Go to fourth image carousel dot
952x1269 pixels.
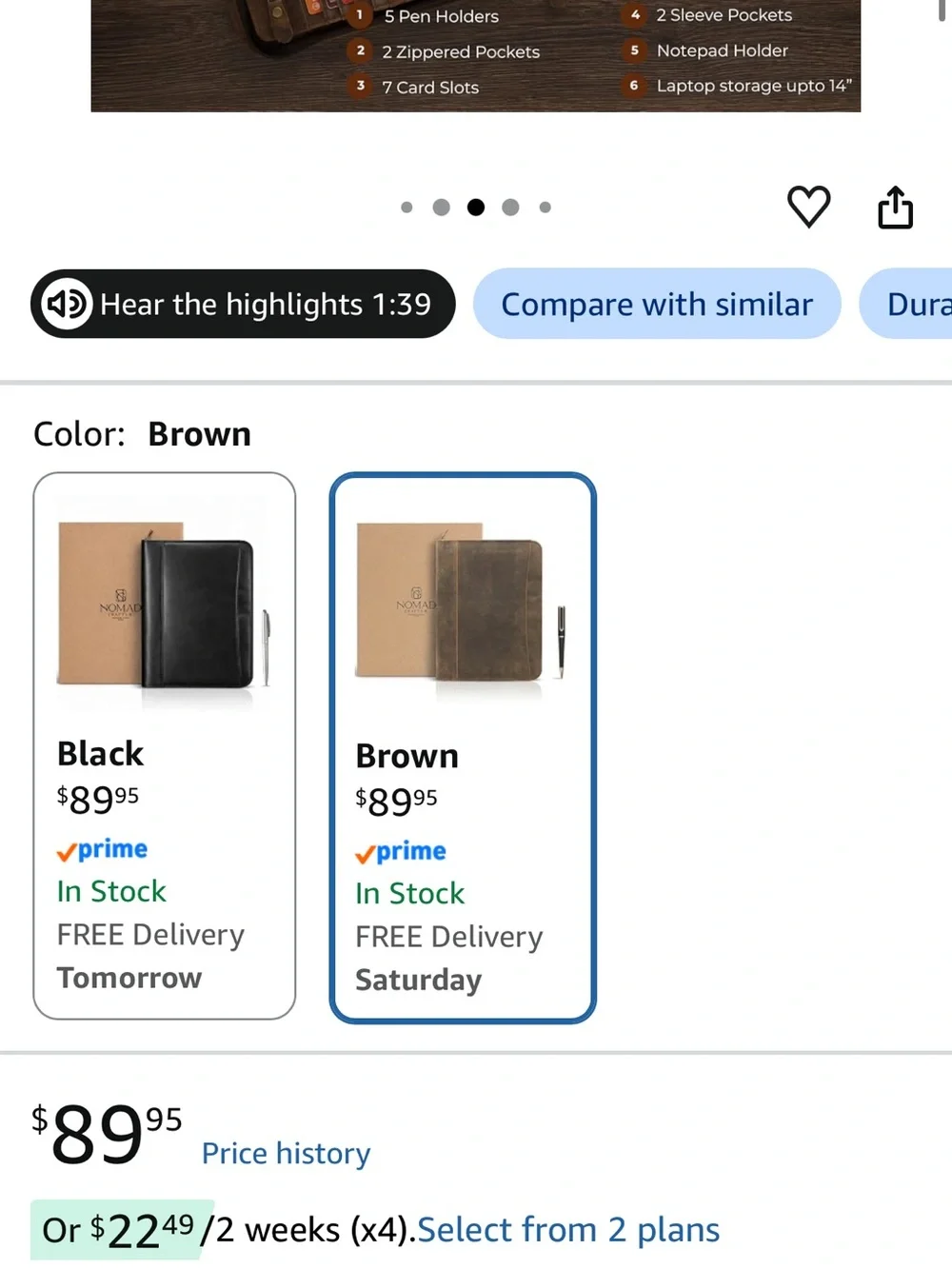click(510, 207)
